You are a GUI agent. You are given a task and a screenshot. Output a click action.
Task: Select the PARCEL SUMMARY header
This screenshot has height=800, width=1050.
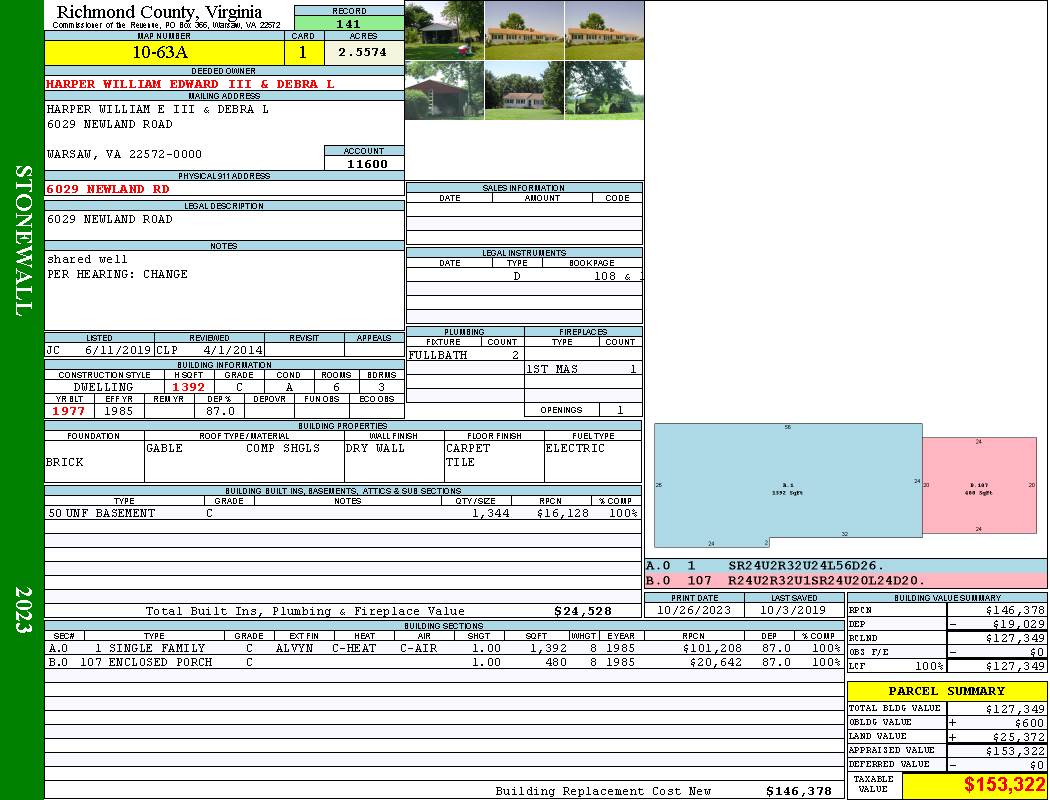coord(946,691)
